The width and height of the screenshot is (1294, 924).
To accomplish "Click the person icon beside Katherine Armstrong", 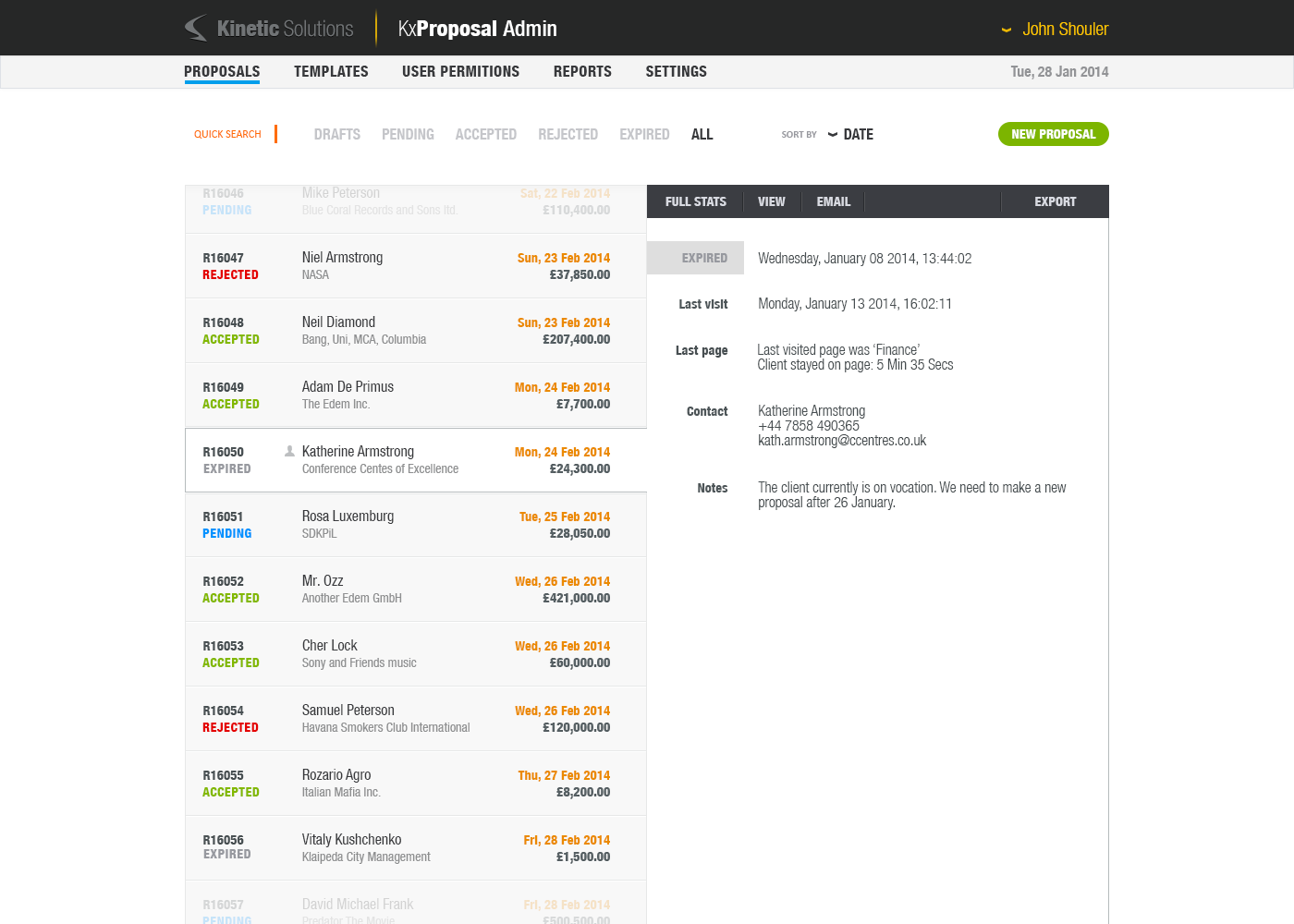I will click(289, 451).
